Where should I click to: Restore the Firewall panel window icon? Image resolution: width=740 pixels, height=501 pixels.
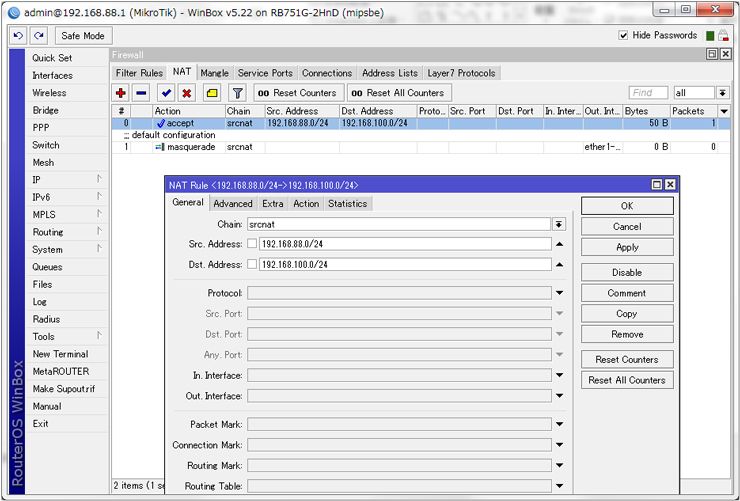(712, 54)
